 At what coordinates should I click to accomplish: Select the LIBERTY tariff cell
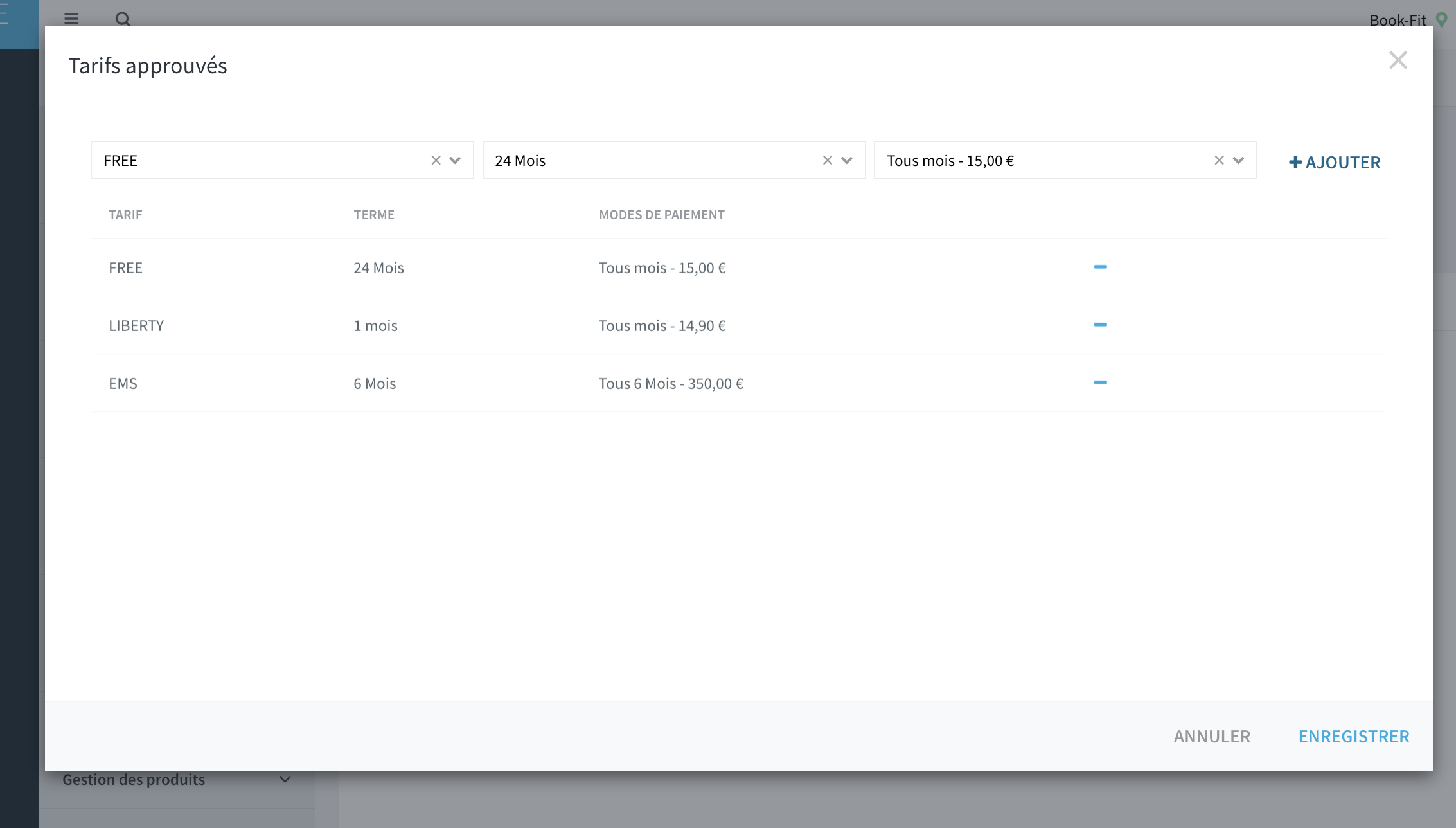coord(136,325)
